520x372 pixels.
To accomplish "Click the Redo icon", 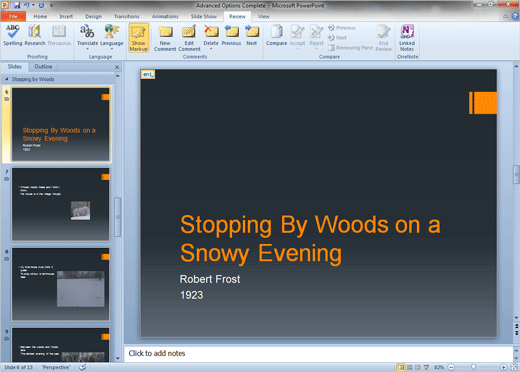I will 41,5.
